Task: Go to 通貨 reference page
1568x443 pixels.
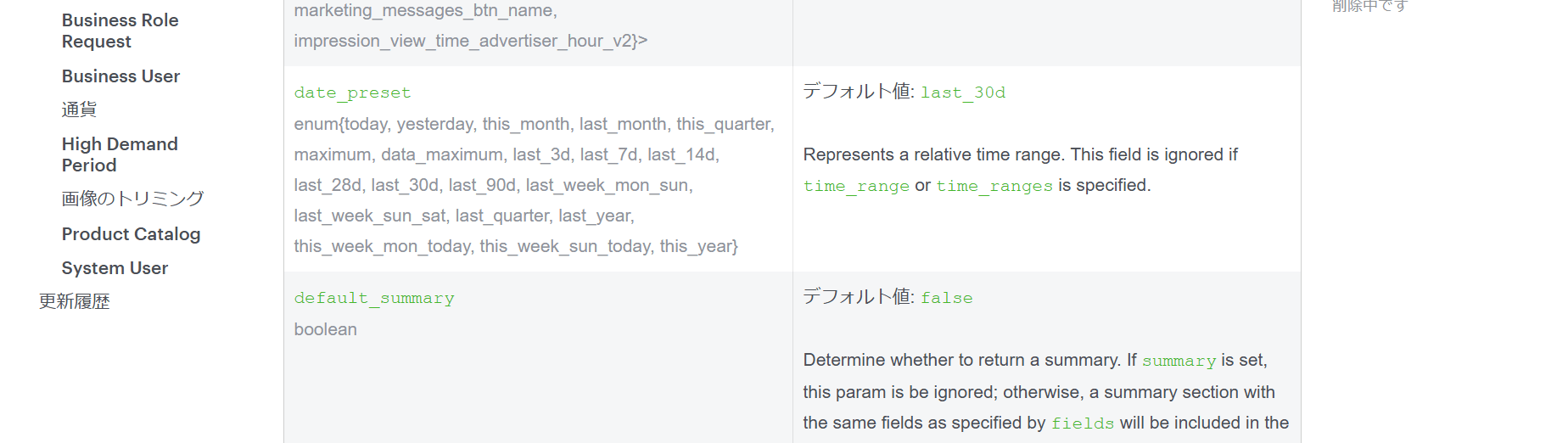Action: (79, 109)
